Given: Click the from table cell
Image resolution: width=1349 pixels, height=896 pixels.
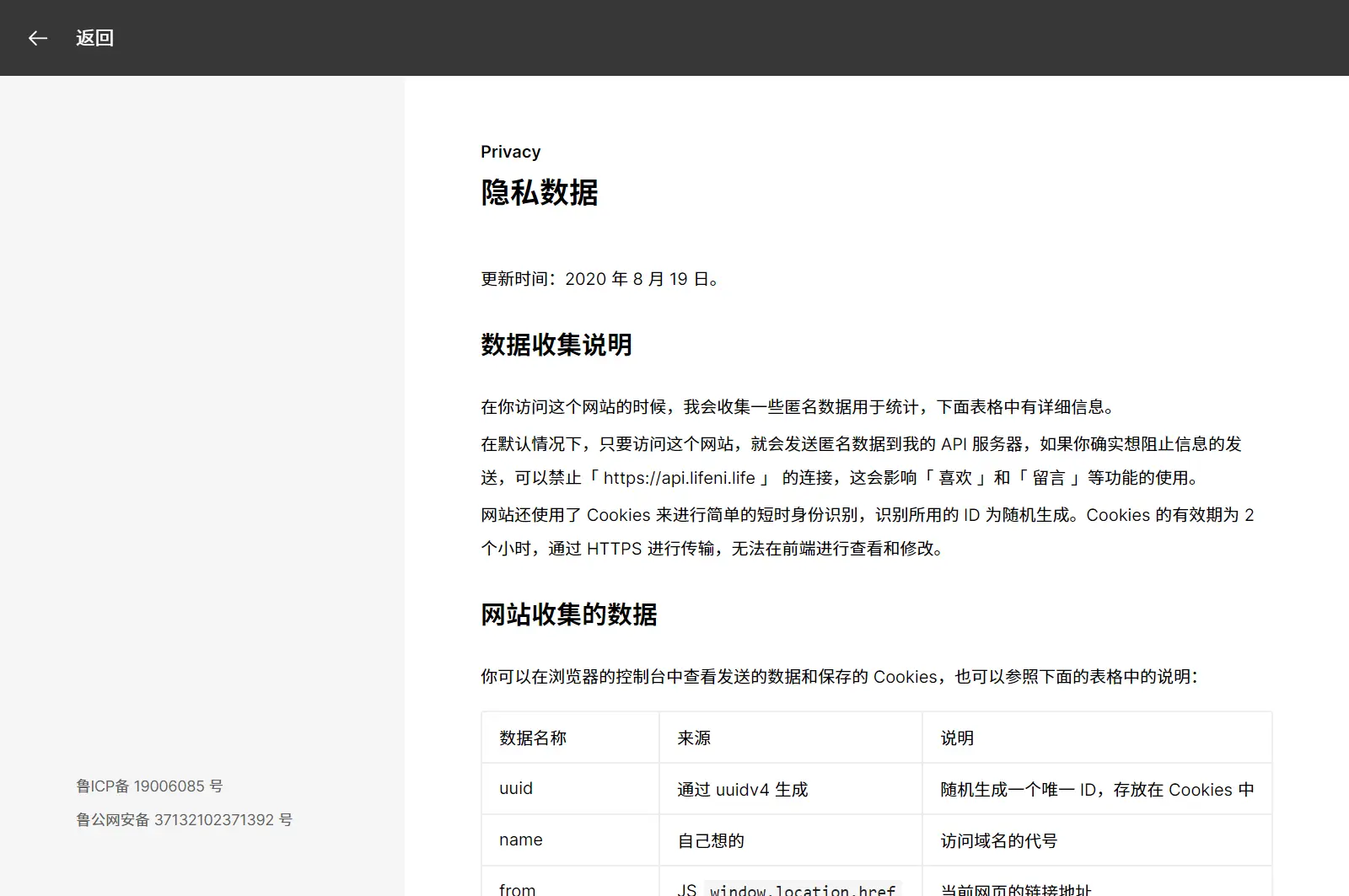Looking at the screenshot, I should [517, 888].
